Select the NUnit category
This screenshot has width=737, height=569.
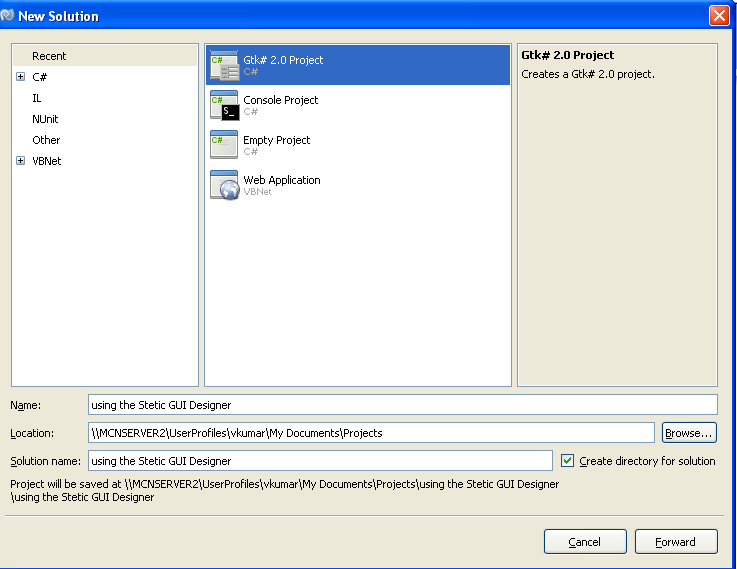tap(45, 119)
